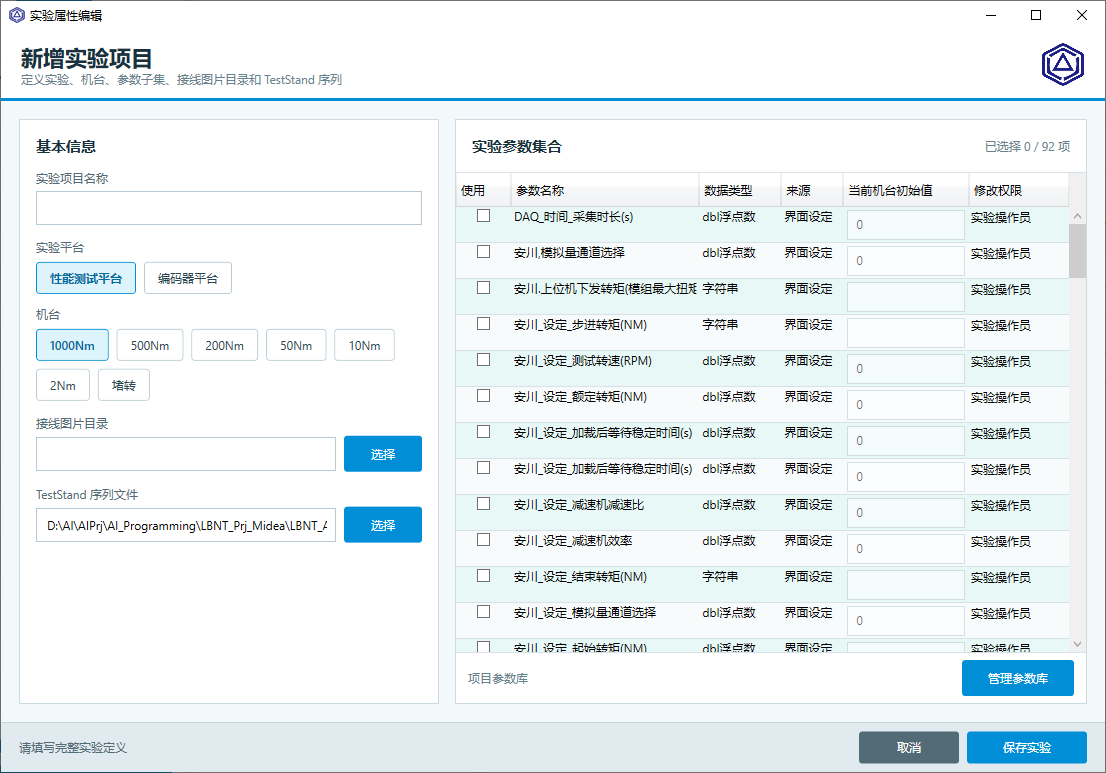Click the 取消 button
The width and height of the screenshot is (1106, 773).
click(x=908, y=748)
